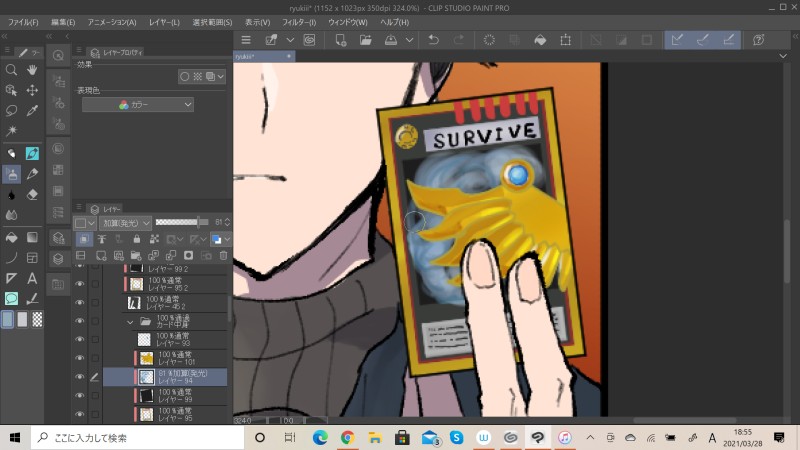Click the New raster layer icon
Image resolution: width=800 pixels, height=450 pixels.
pos(101,256)
